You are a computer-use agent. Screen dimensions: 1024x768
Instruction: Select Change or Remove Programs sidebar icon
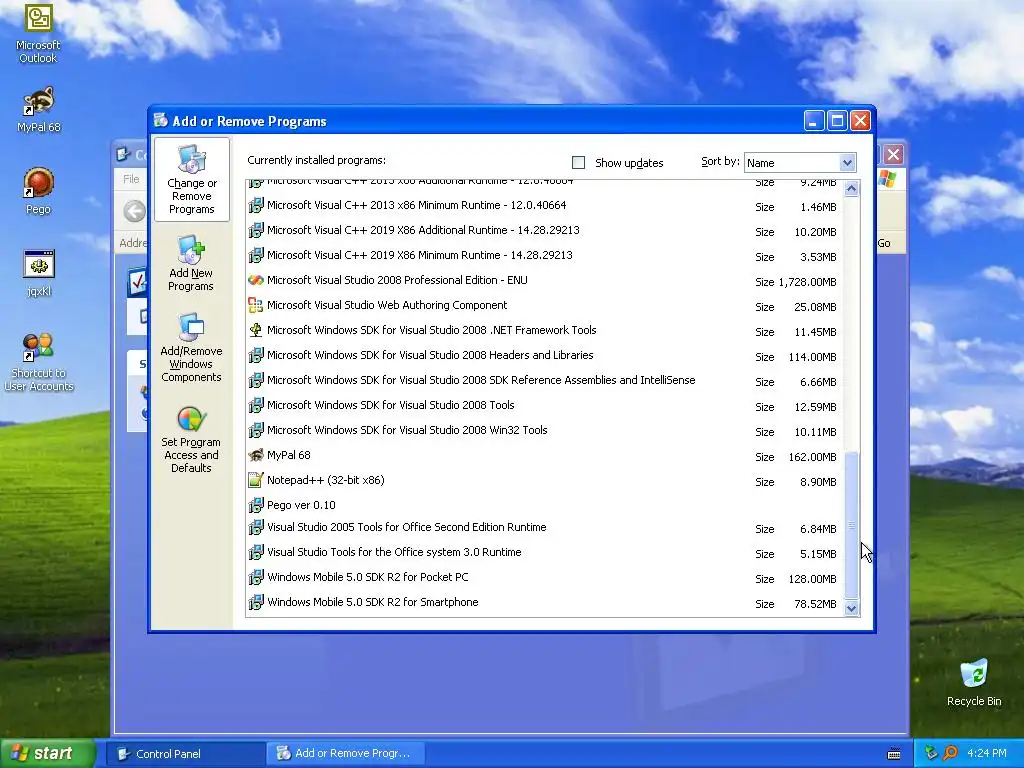[x=191, y=180]
